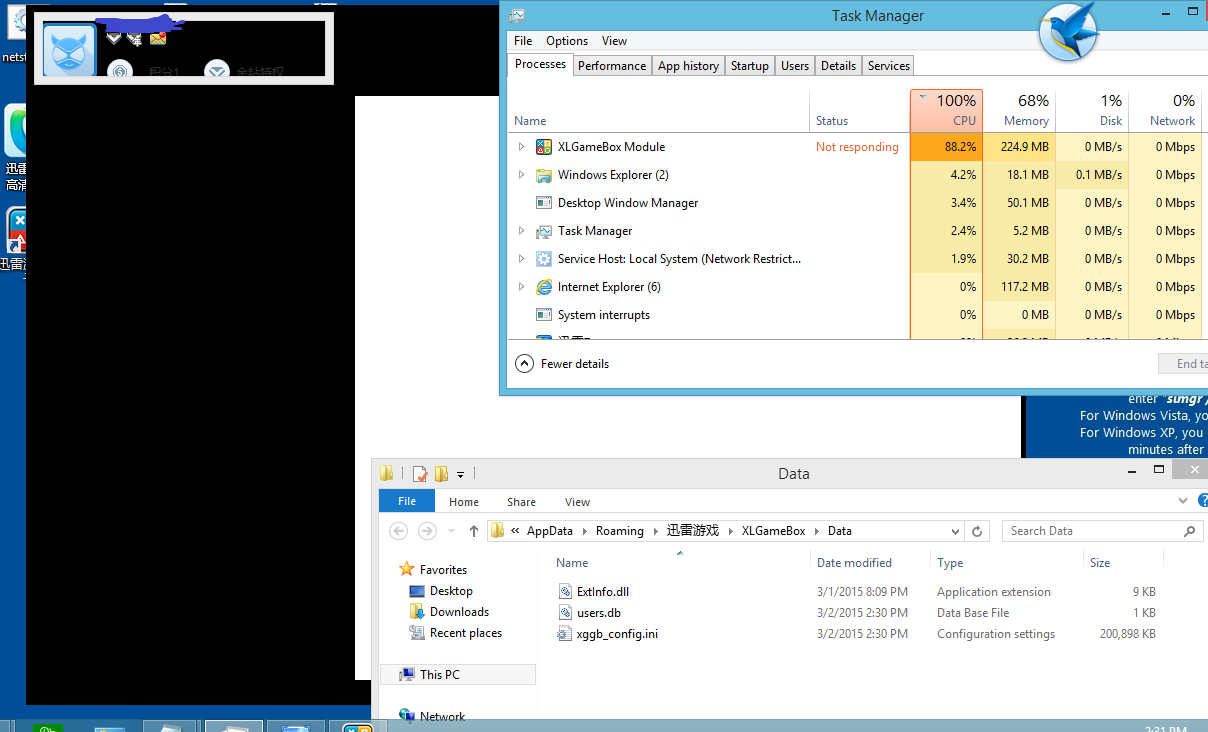Screen dimensions: 1208x732
Task: Open Customize Quick Access Toolbar dropdown
Action: (x=461, y=475)
